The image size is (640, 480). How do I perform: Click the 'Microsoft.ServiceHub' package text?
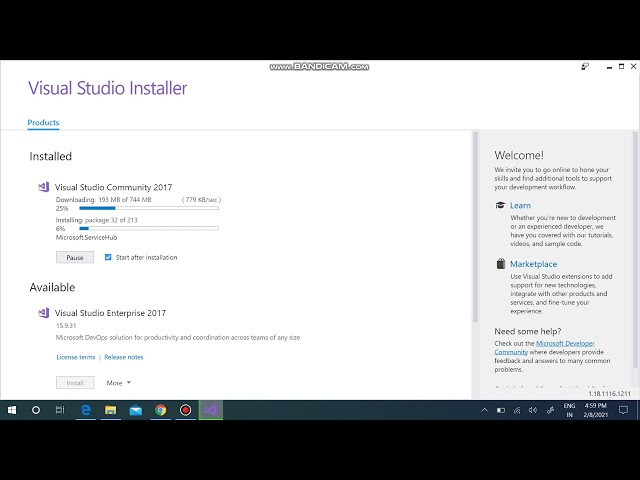87,238
